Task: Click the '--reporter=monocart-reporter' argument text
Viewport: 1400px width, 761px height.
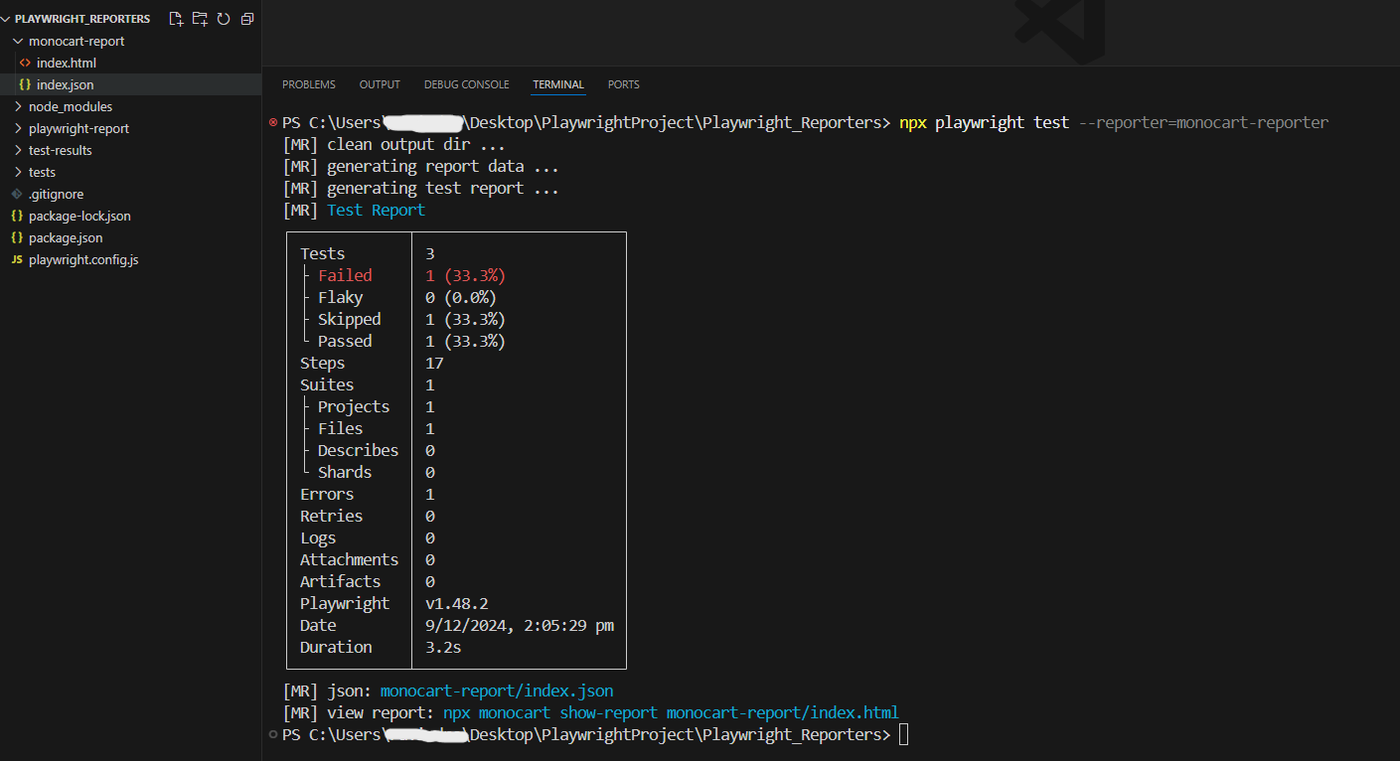Action: click(1204, 123)
